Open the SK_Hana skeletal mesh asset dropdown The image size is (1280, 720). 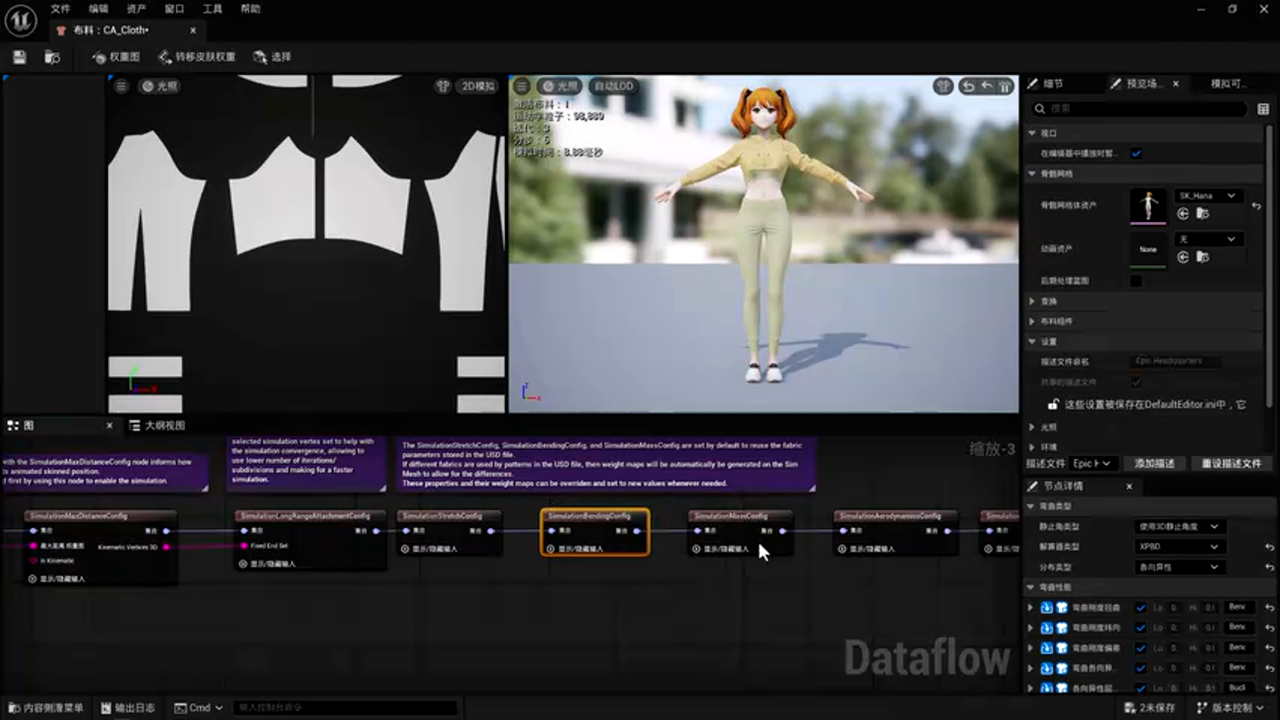1207,196
